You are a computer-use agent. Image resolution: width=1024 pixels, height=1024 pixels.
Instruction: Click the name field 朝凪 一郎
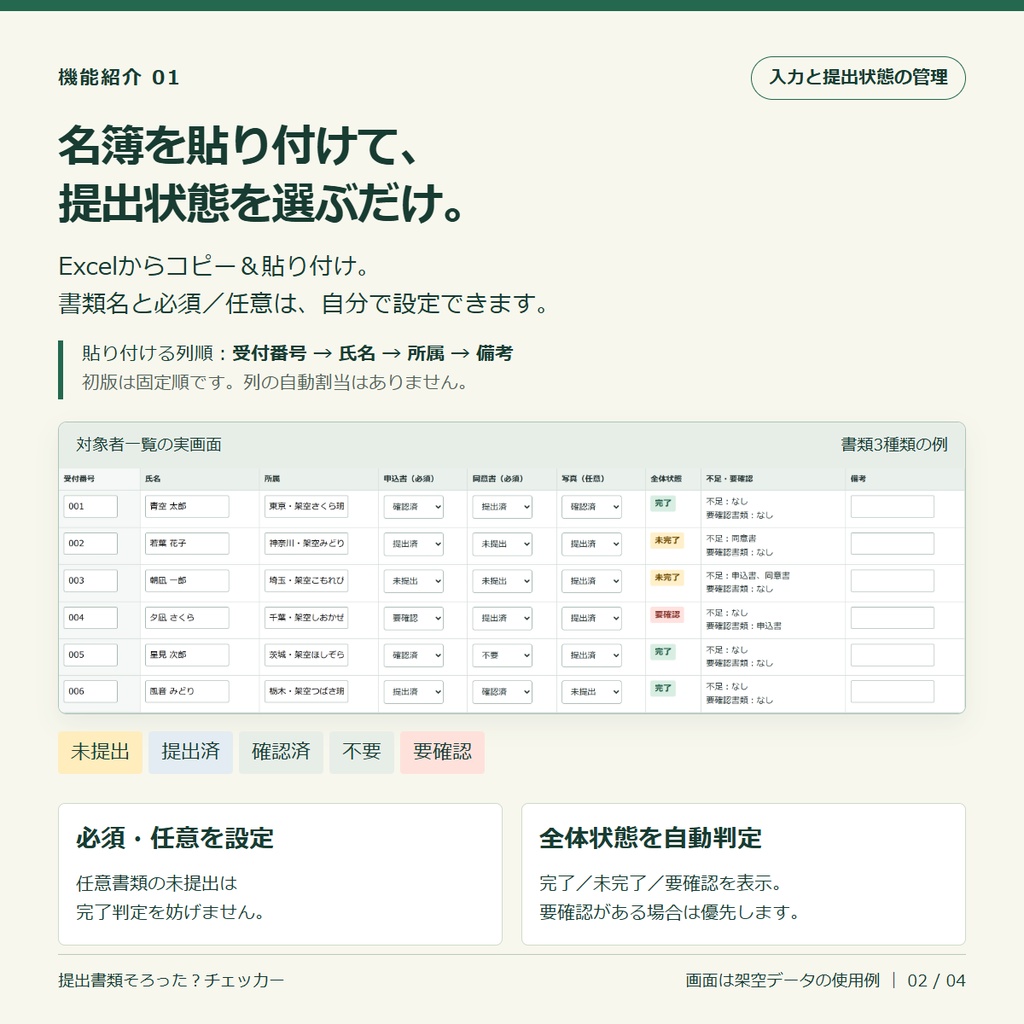tap(187, 581)
